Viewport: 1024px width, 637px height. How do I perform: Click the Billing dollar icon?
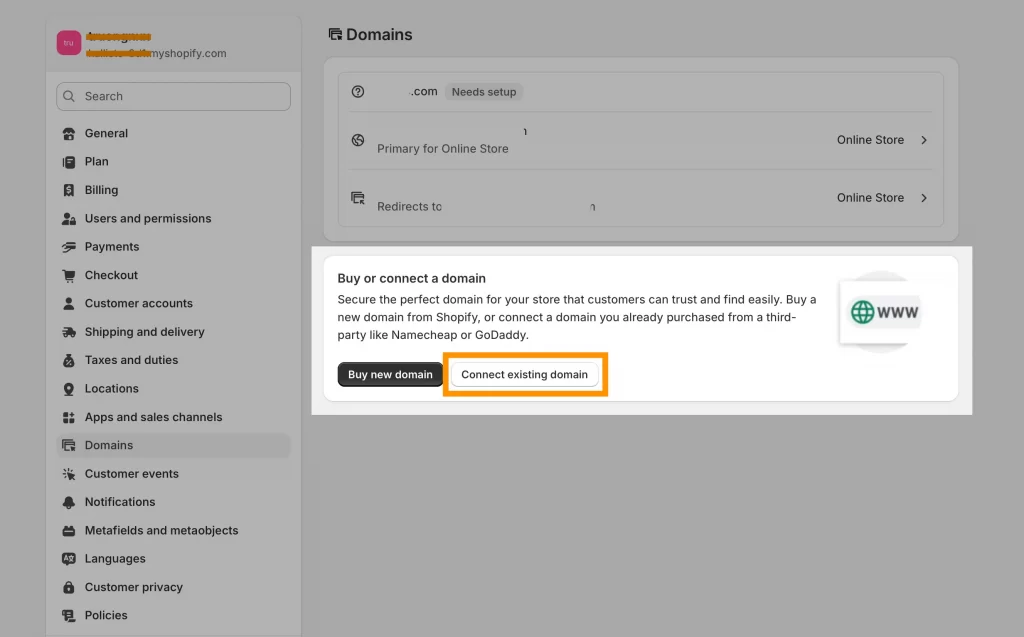tap(69, 190)
